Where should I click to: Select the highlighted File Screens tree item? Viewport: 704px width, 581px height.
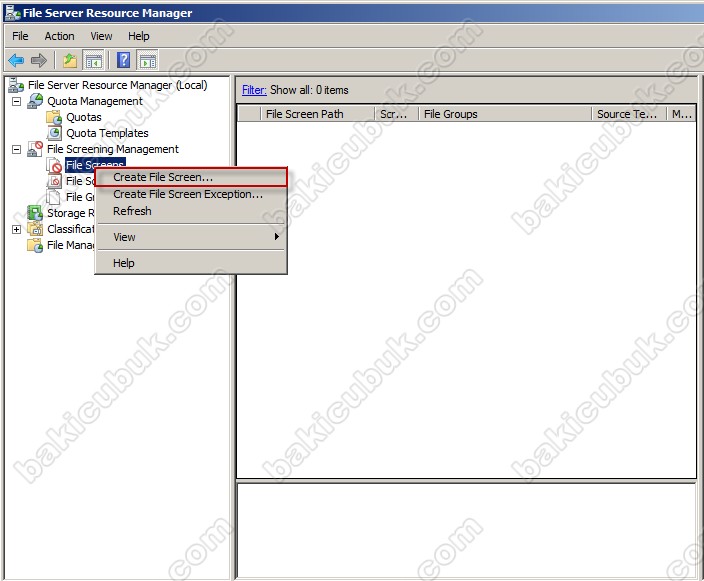tap(95, 165)
